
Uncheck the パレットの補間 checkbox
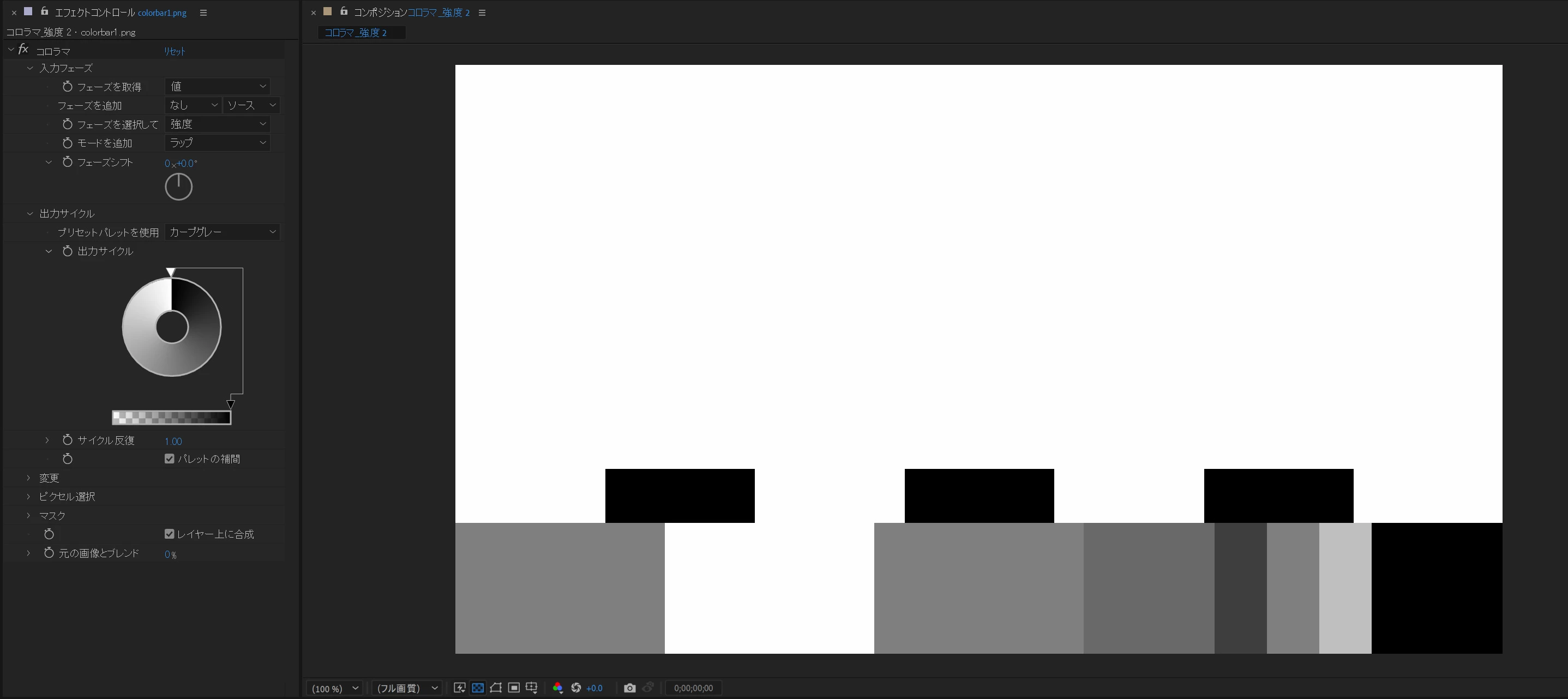point(170,459)
